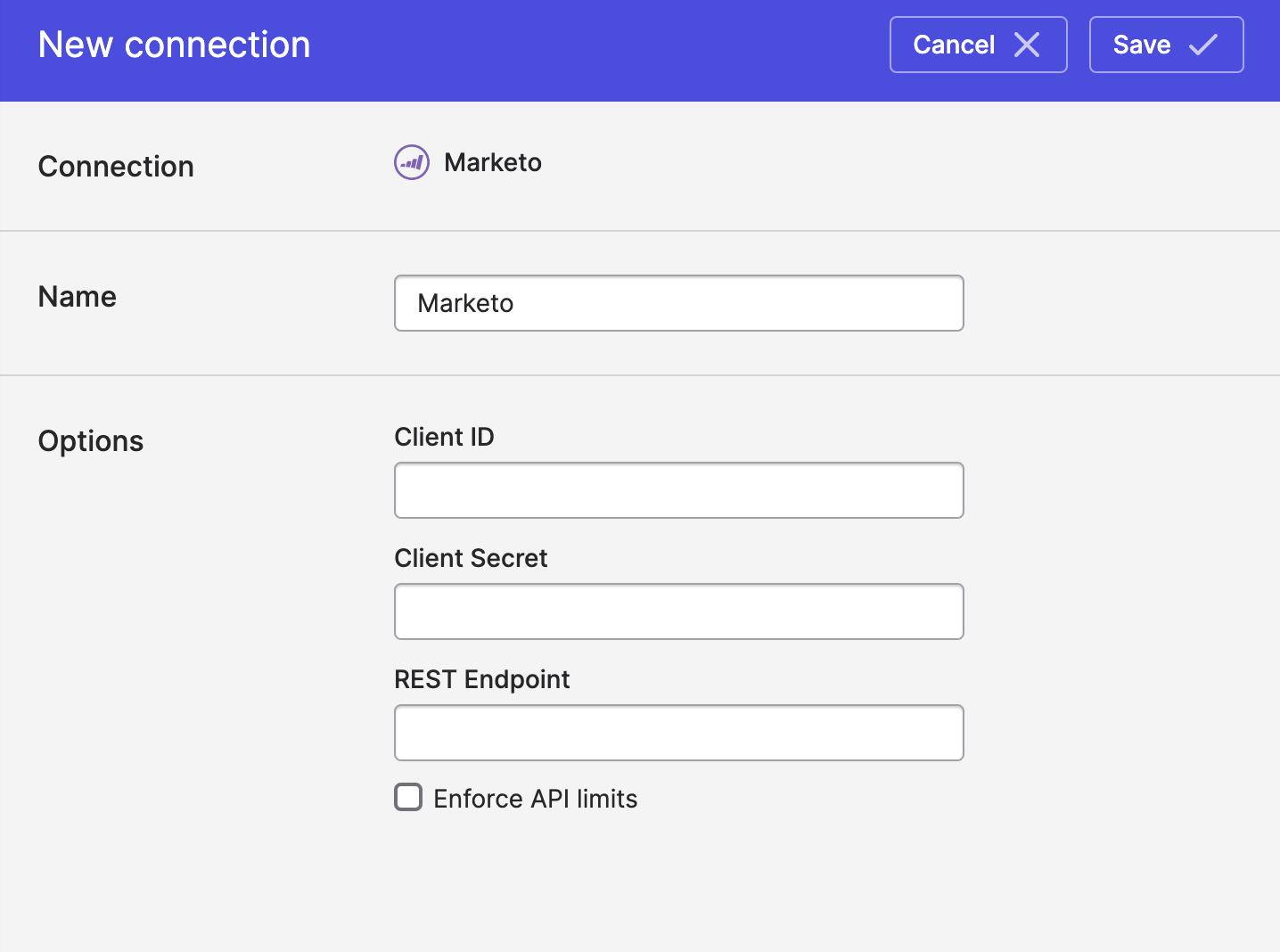Select the Client Secret input box
Image resolution: width=1280 pixels, height=952 pixels.
(x=678, y=611)
